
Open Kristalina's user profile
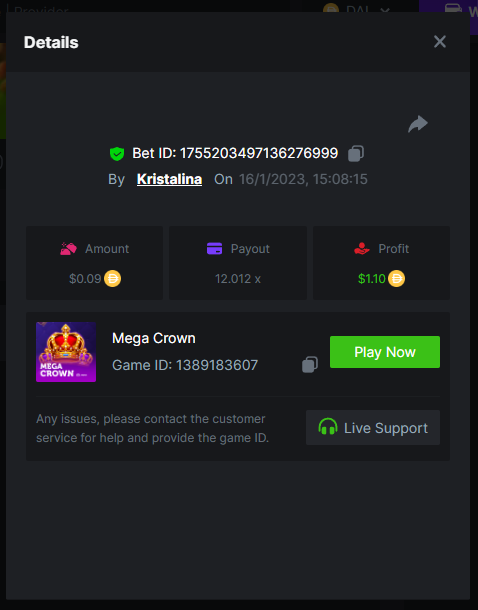(169, 179)
